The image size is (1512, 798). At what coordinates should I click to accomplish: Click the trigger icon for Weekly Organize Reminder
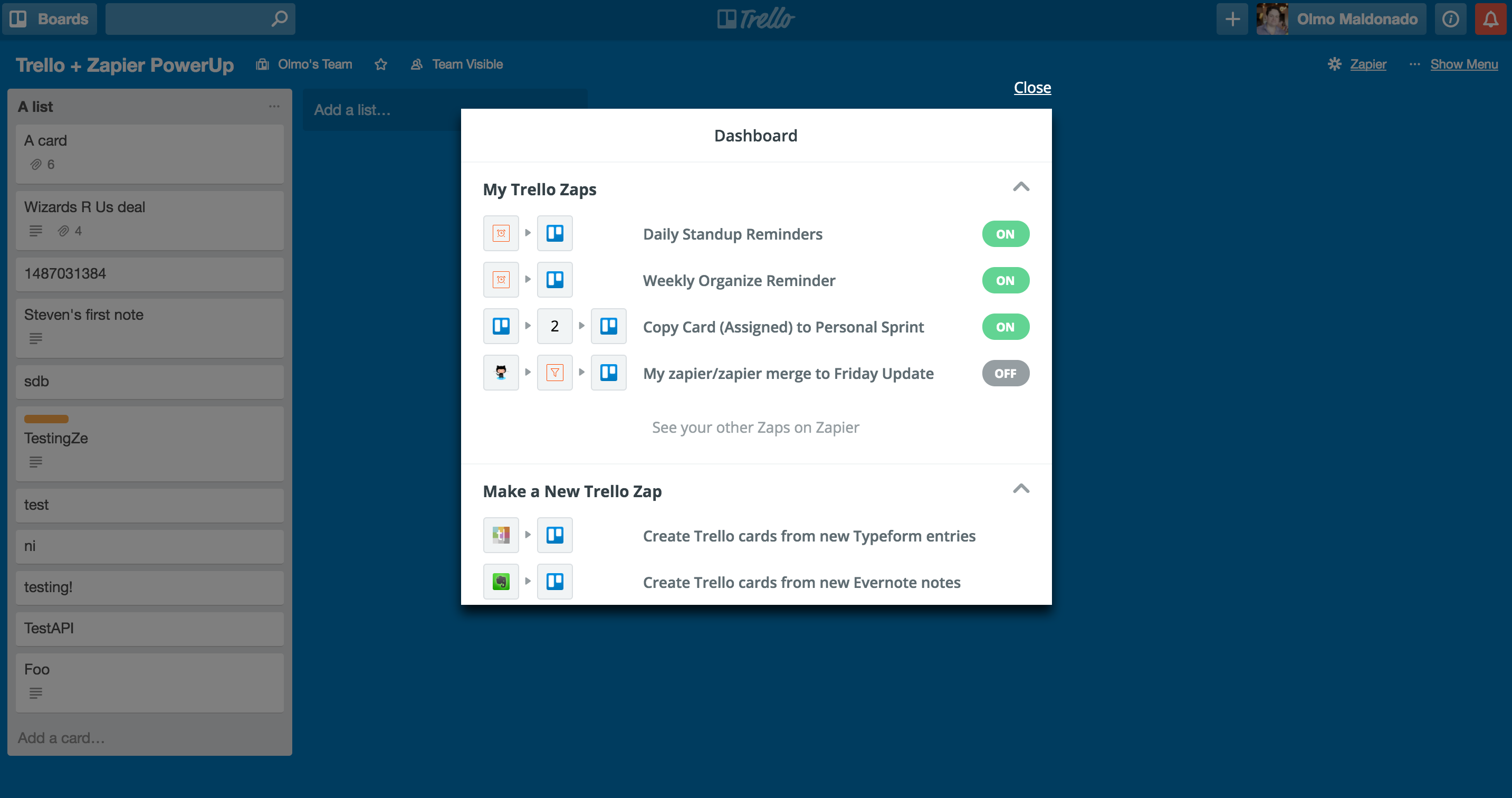501,280
